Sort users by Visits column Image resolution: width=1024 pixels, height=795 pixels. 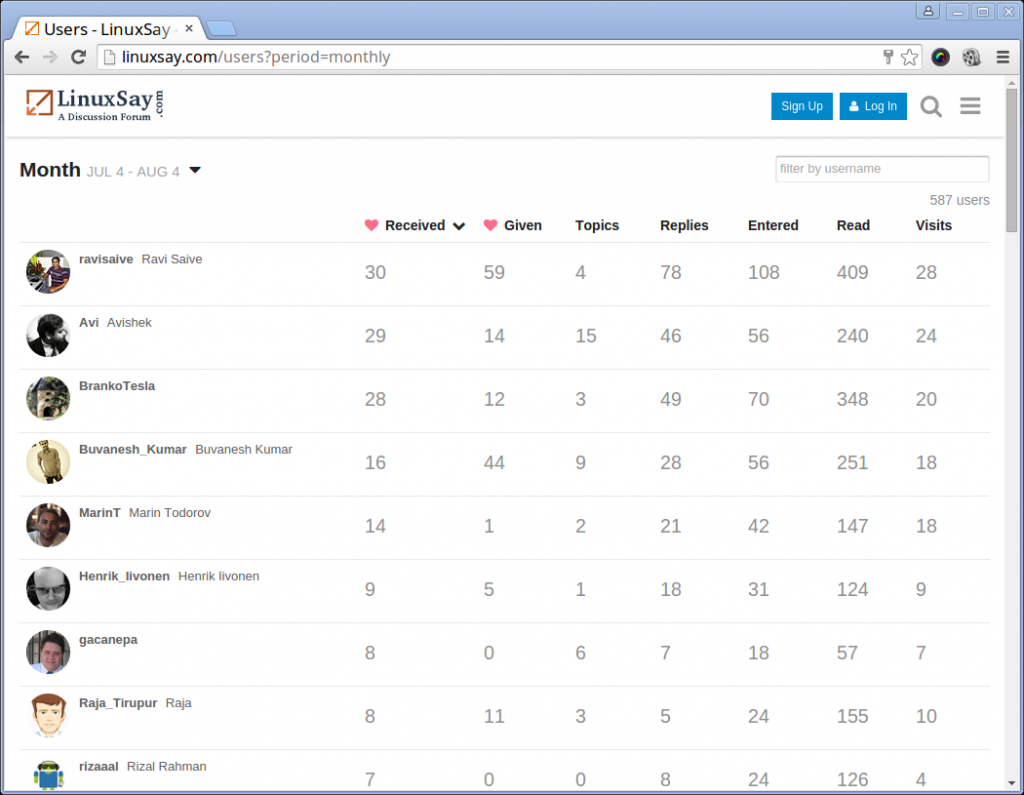point(933,226)
